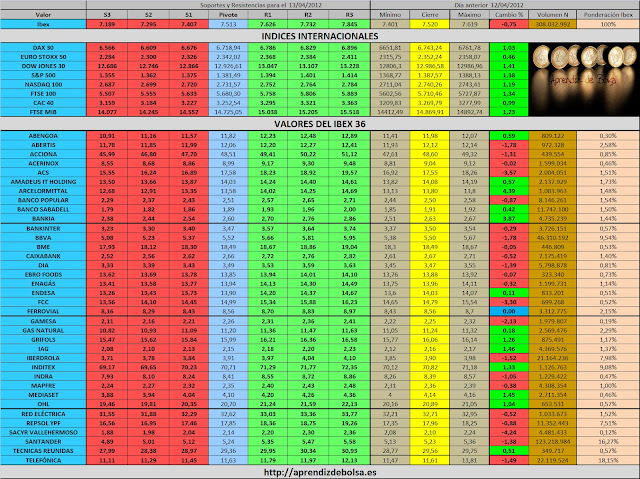640x479 pixels.
Task: Click the FTSE MIB row label
Action: pos(43,112)
